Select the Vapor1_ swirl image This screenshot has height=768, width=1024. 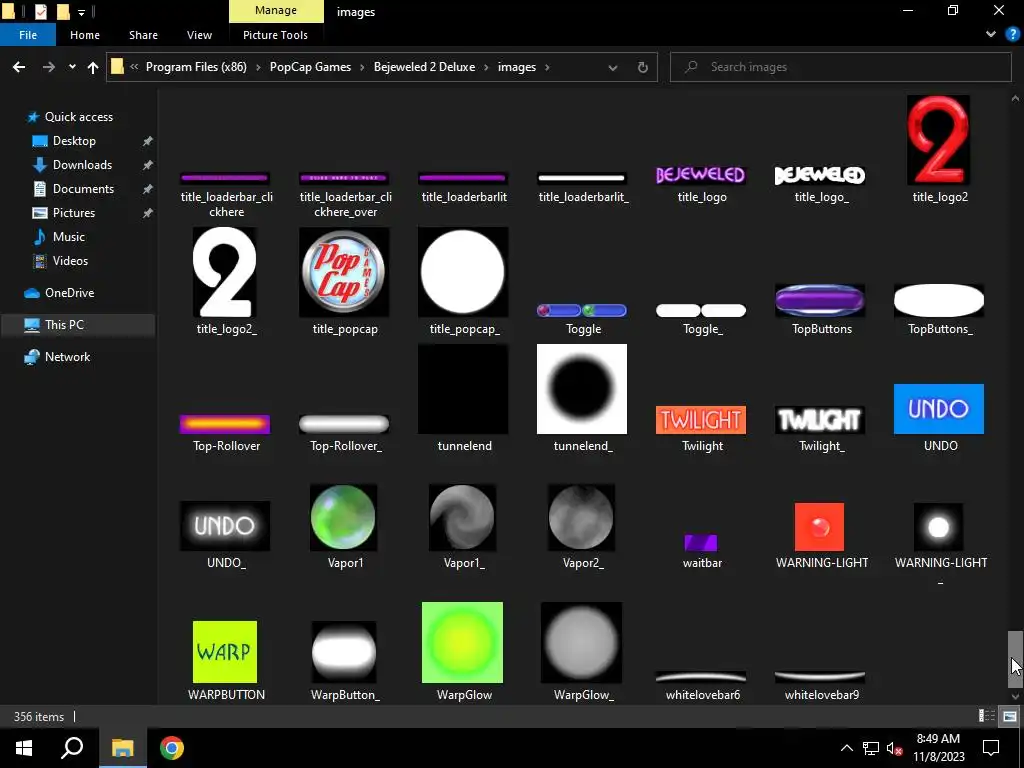click(x=463, y=517)
